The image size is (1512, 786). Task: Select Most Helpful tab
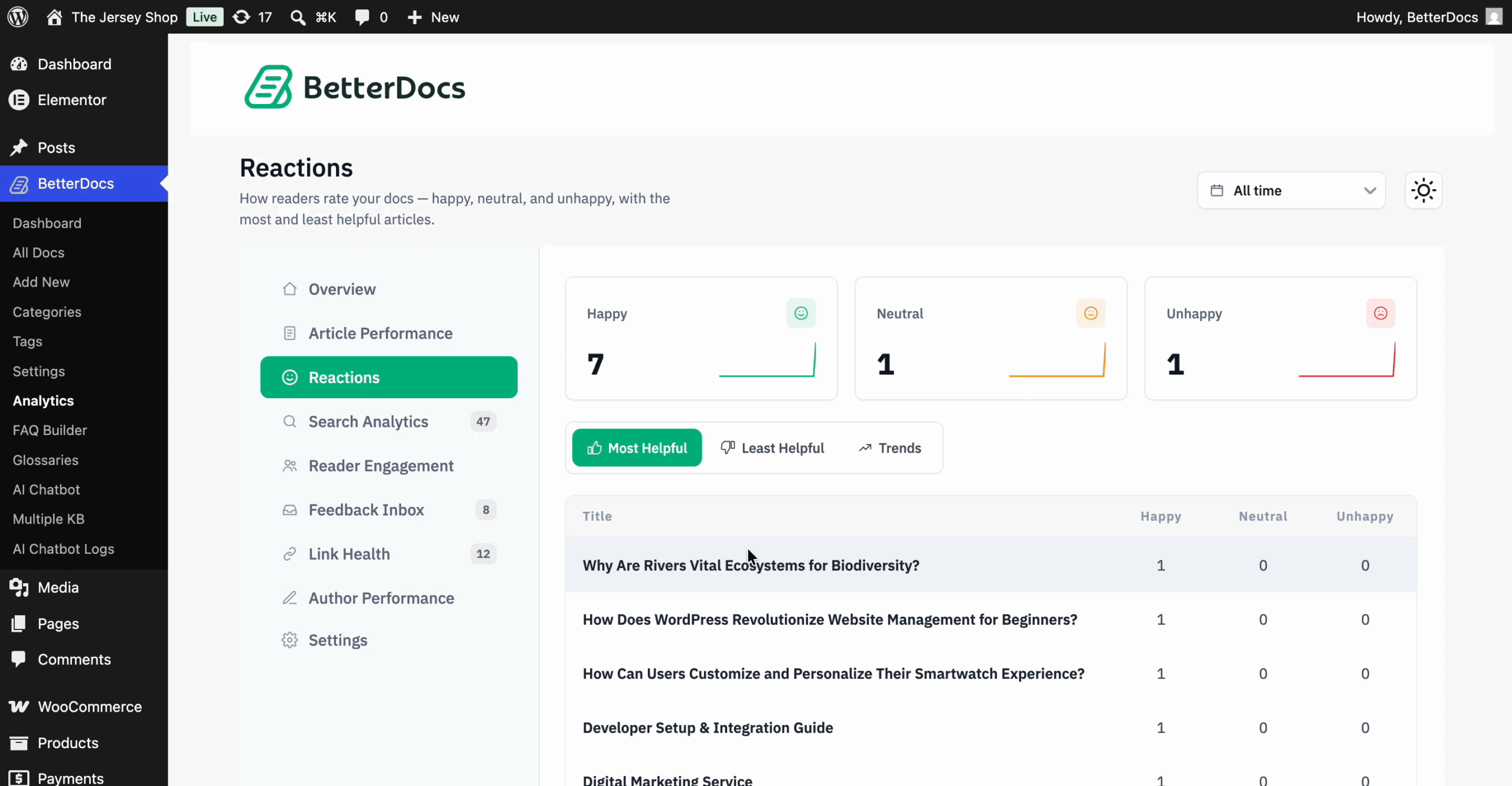(637, 448)
